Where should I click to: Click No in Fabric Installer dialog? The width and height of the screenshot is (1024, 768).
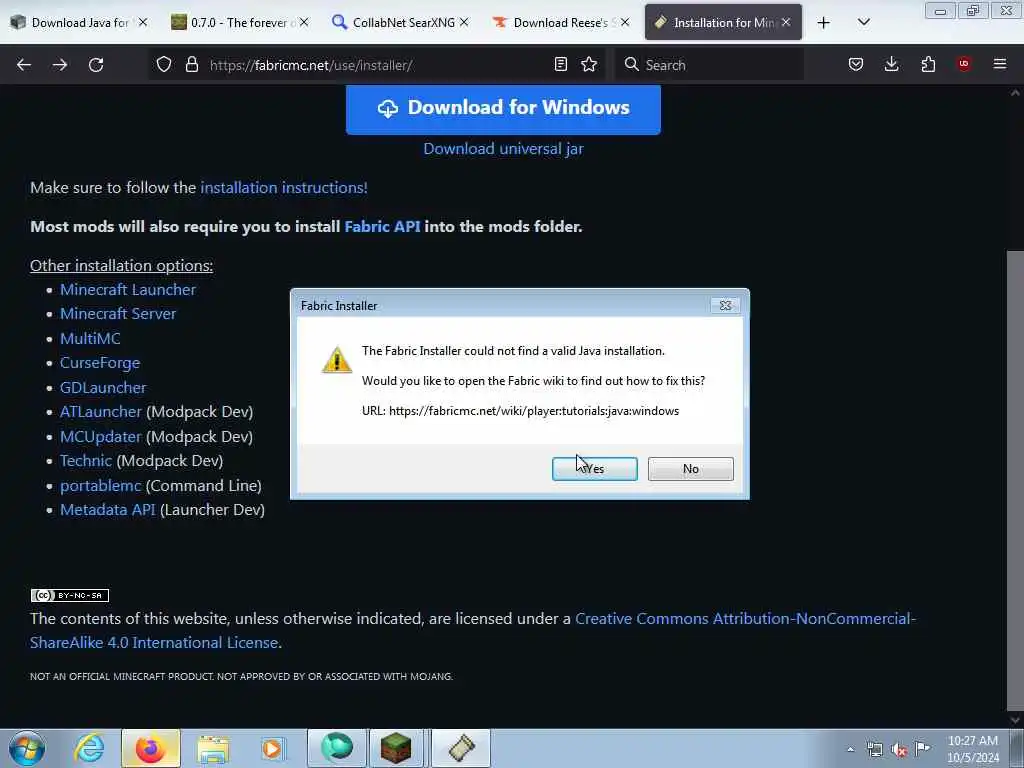tap(690, 469)
